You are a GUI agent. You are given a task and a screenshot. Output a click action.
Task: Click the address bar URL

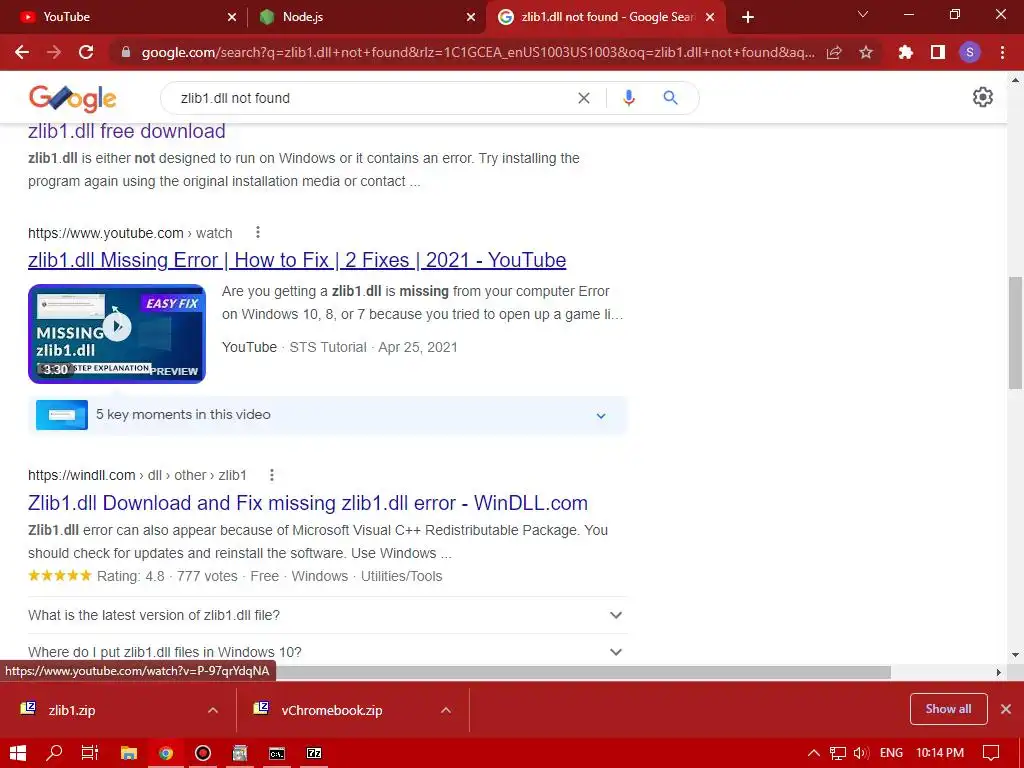pos(477,52)
